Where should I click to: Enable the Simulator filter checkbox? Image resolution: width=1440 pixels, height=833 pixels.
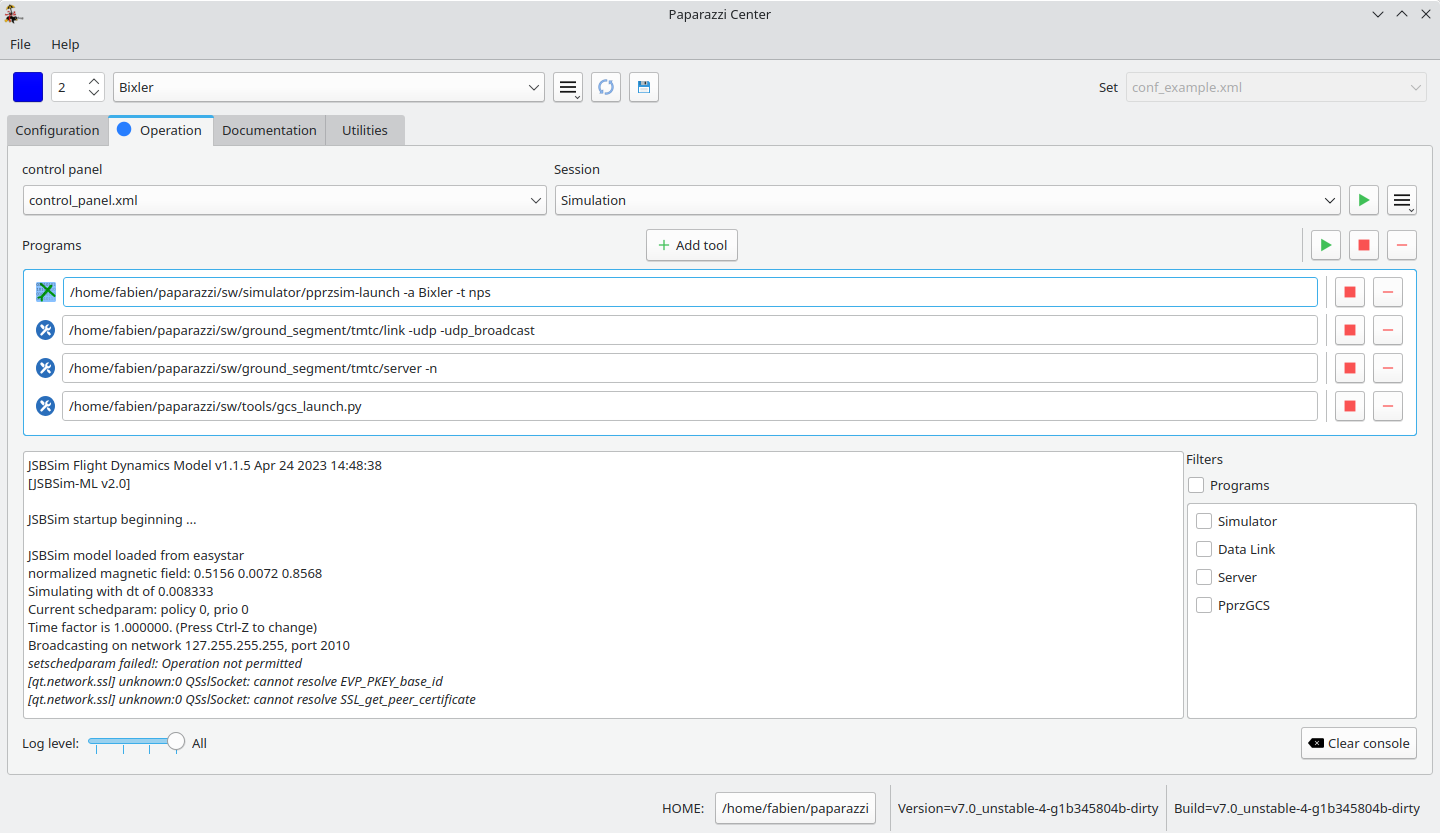point(1204,521)
